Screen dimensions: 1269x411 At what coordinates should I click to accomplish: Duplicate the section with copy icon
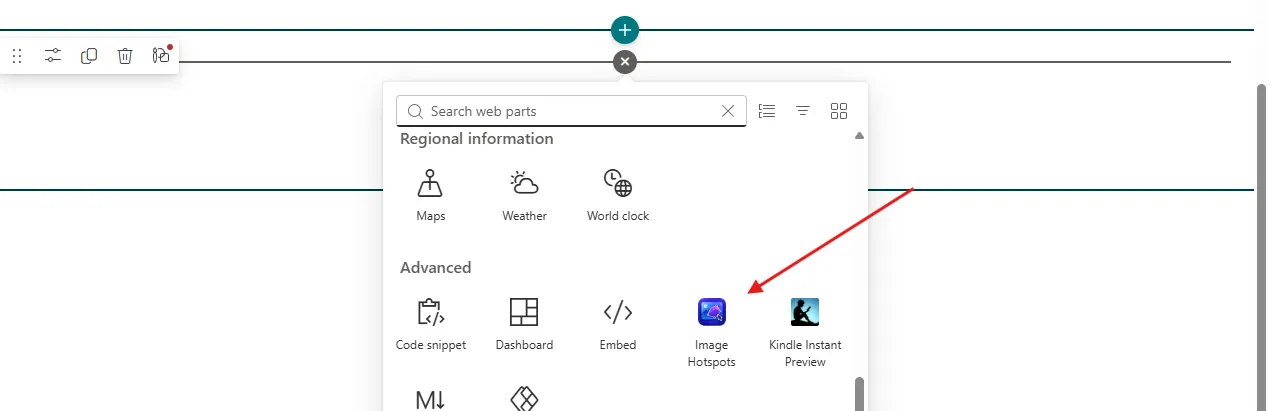(89, 56)
